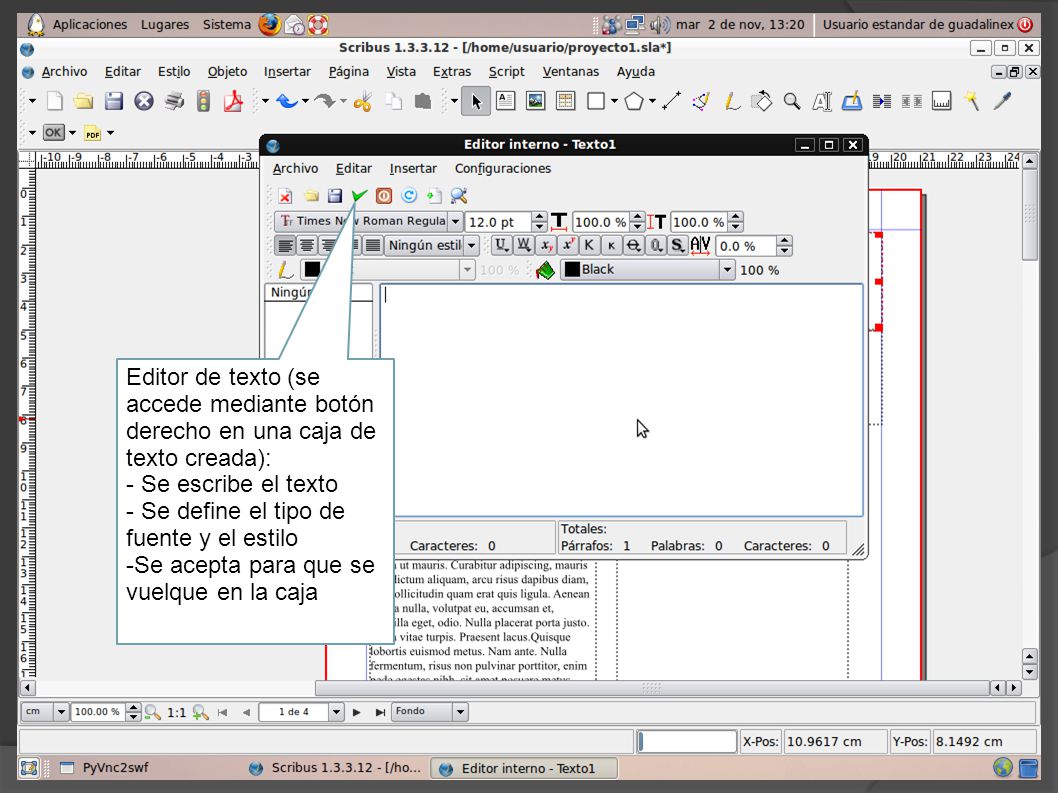1058x793 pixels.
Task: Open the Objeto menu in Scribus
Action: click(x=227, y=72)
